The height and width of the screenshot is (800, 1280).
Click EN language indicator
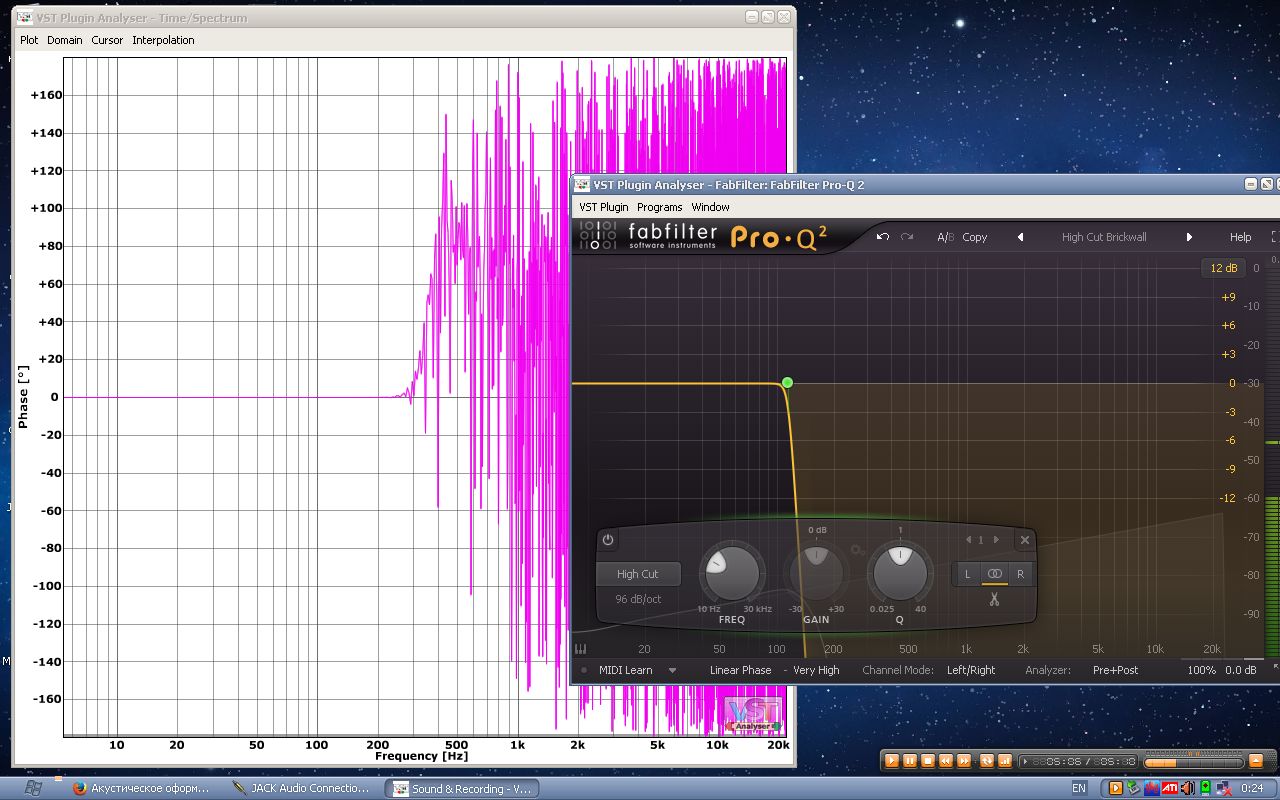coord(1079,788)
